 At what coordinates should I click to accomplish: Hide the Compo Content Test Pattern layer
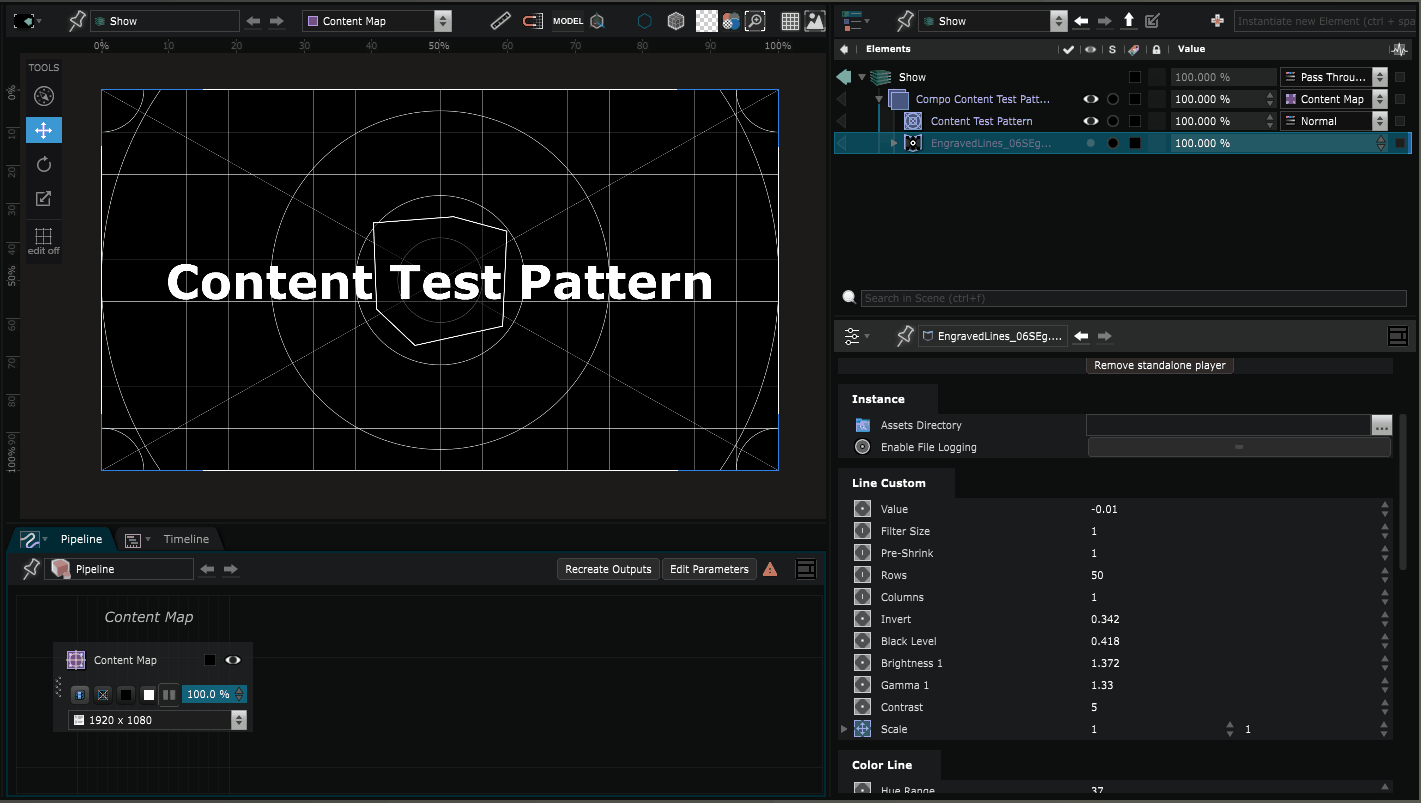point(1091,99)
